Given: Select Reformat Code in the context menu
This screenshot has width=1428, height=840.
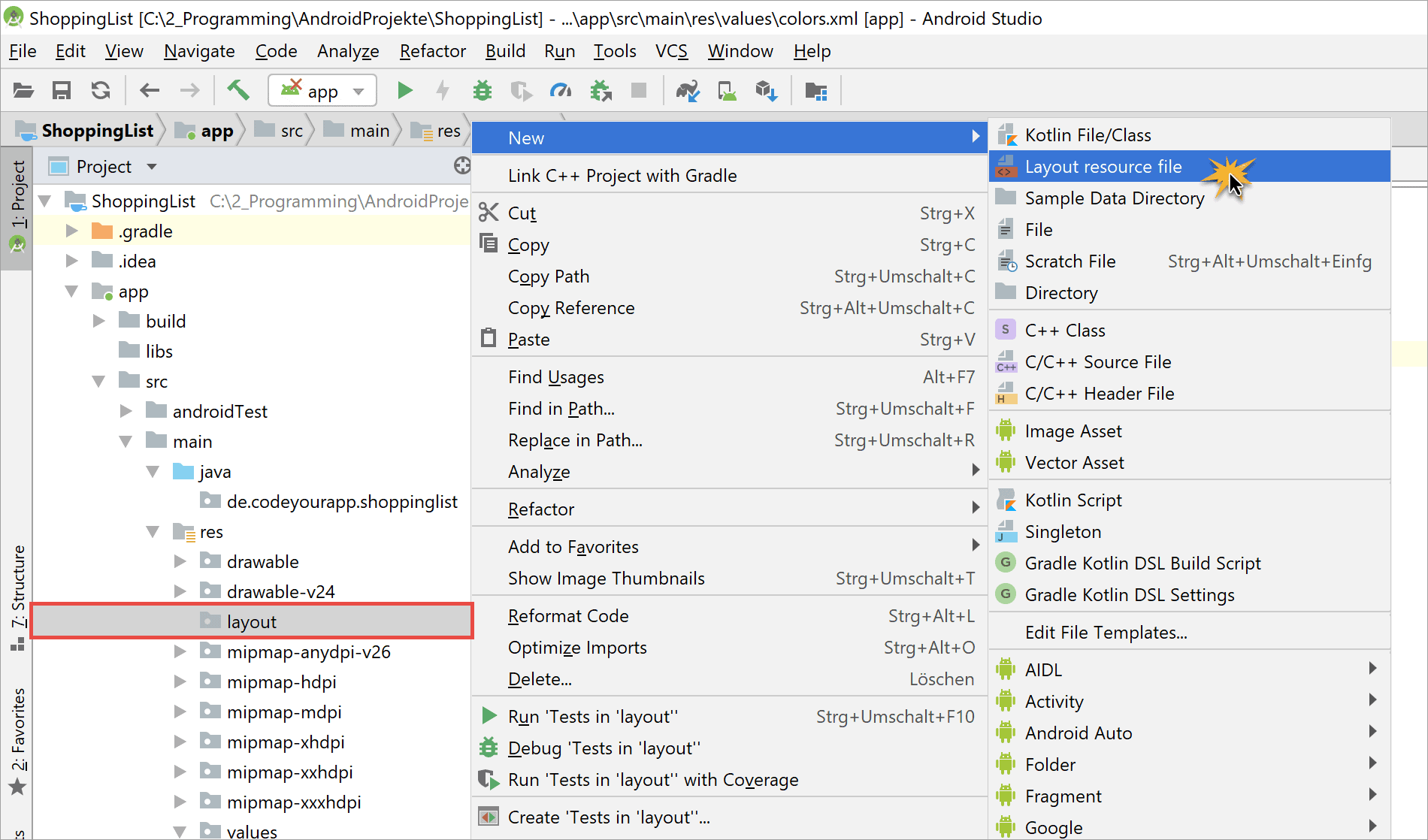Looking at the screenshot, I should [729, 616].
